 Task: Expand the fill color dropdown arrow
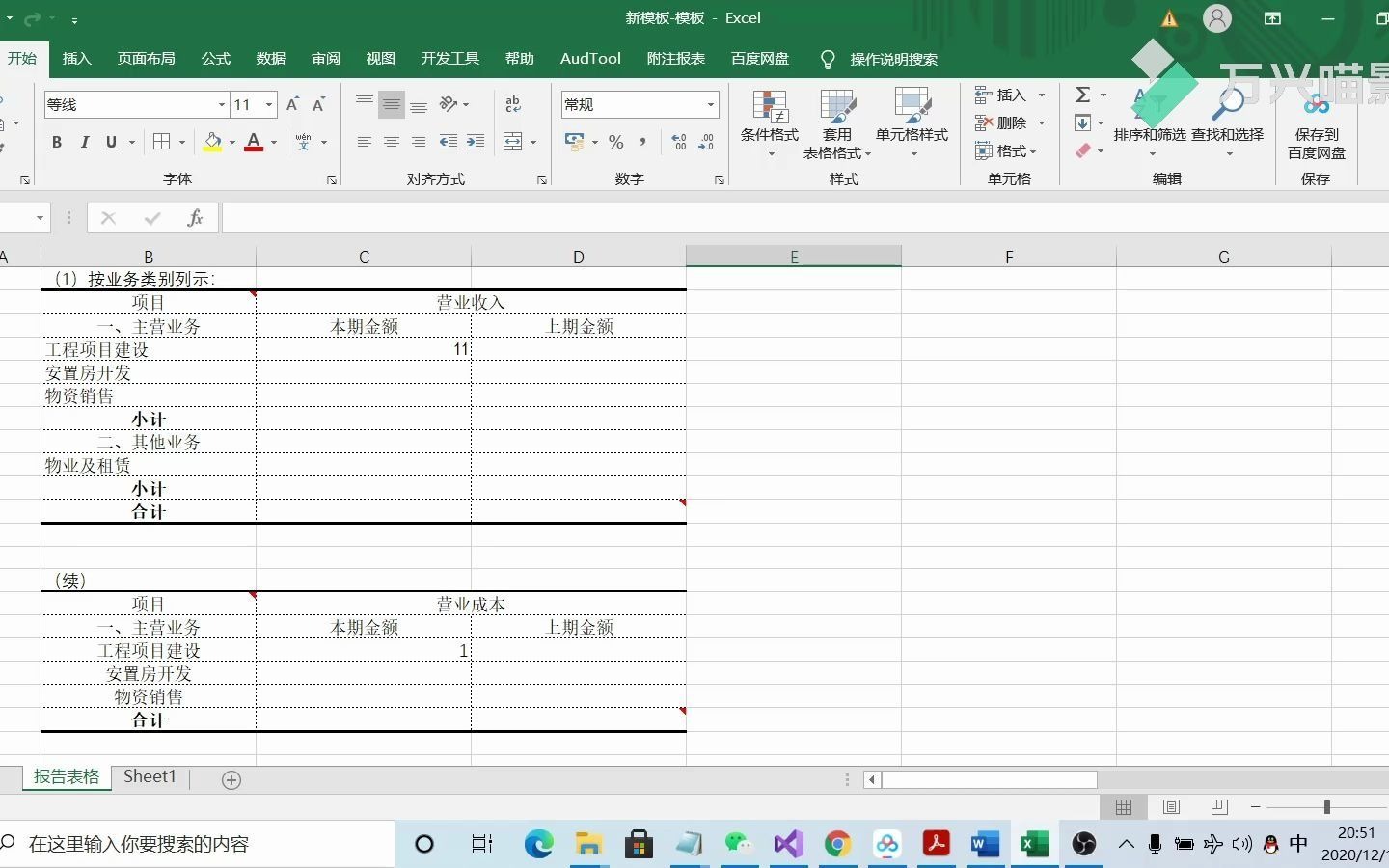click(x=232, y=142)
